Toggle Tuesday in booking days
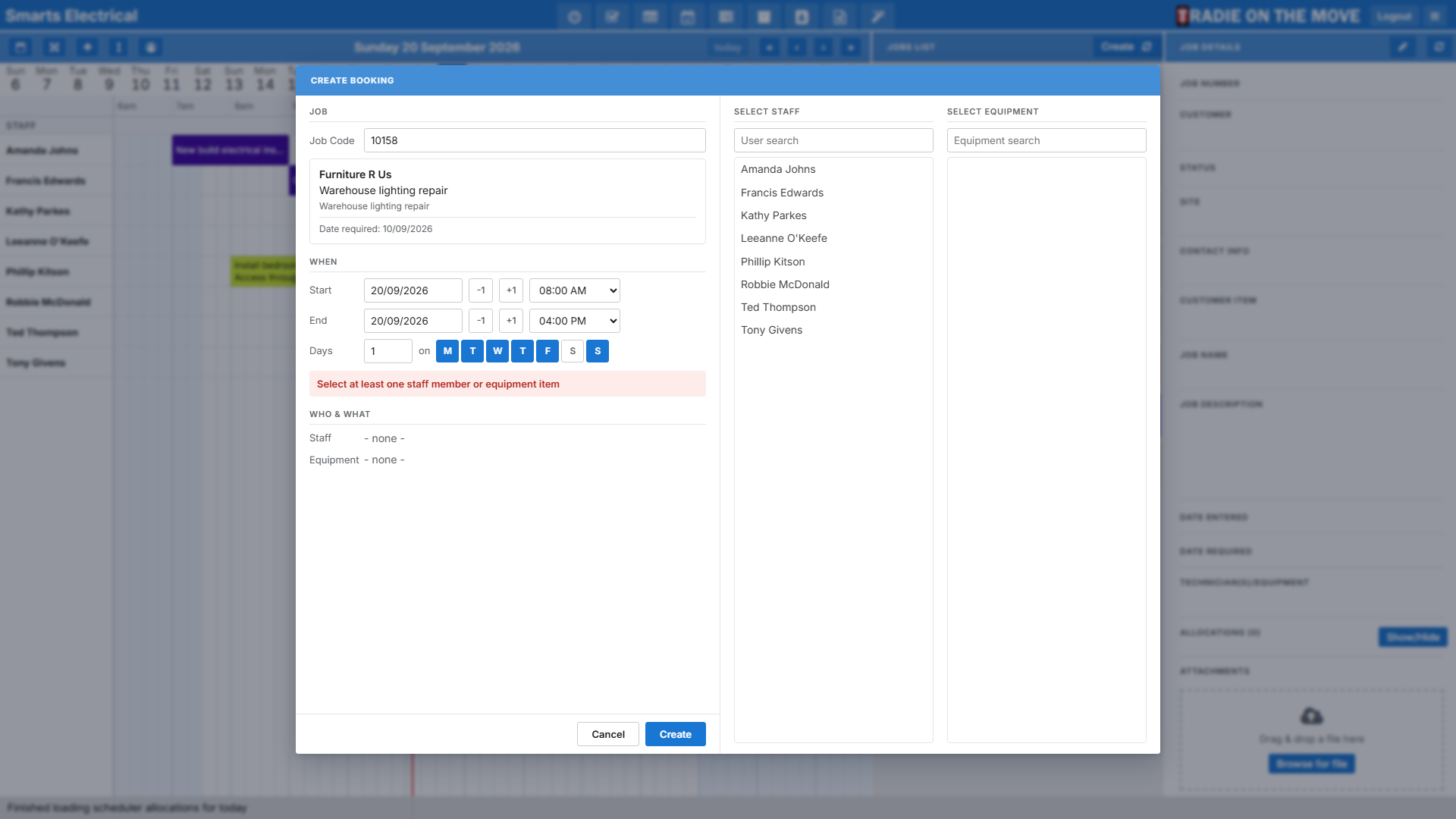1456x819 pixels. 472,351
